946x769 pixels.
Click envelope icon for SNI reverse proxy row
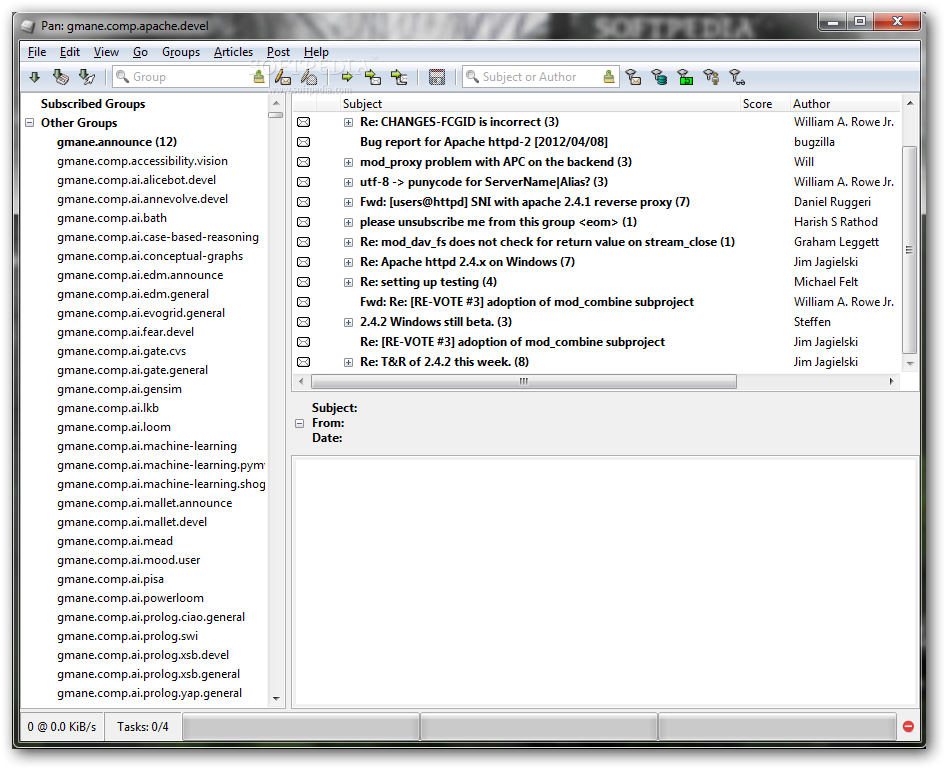pyautogui.click(x=303, y=201)
